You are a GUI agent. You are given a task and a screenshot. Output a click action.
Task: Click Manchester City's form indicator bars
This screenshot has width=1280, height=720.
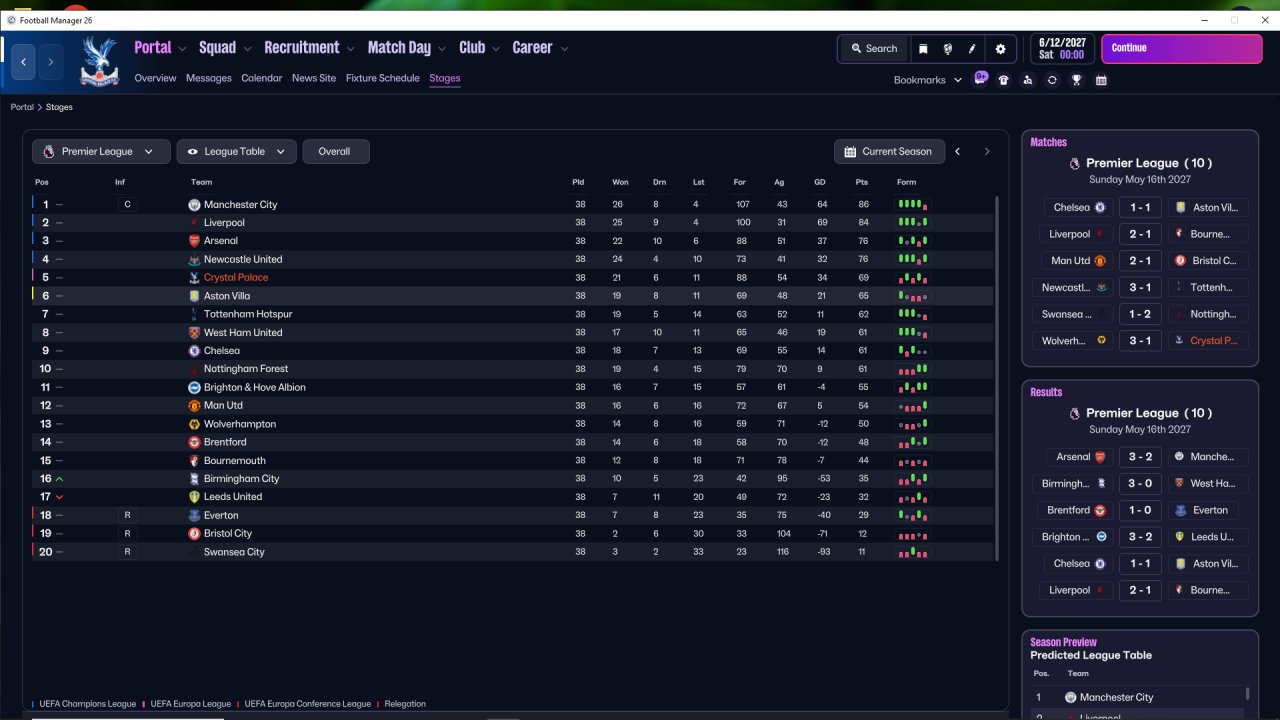[x=912, y=204]
